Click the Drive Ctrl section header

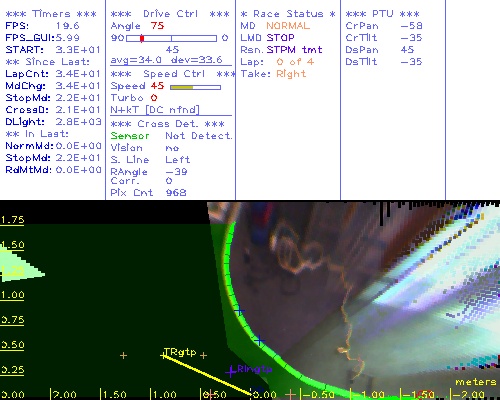(170, 14)
